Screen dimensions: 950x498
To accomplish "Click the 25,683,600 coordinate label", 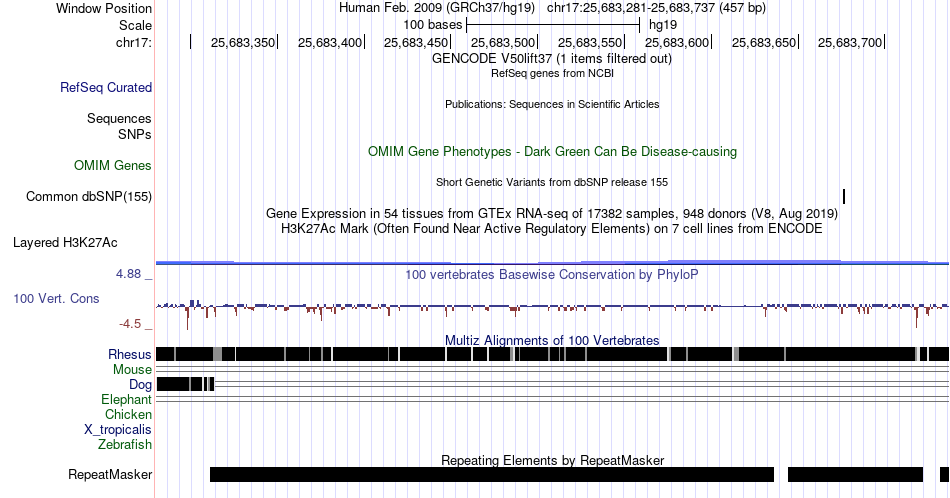I will point(677,42).
